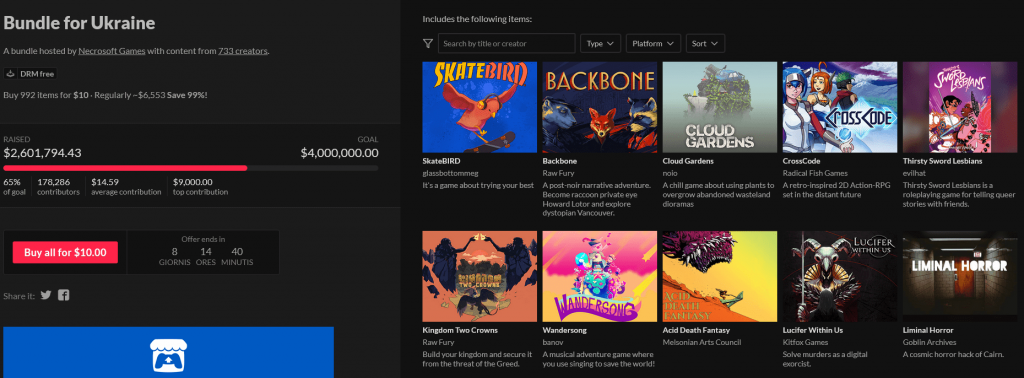Open Raw Fury under Kingdom Two Crowns

[x=437, y=342]
